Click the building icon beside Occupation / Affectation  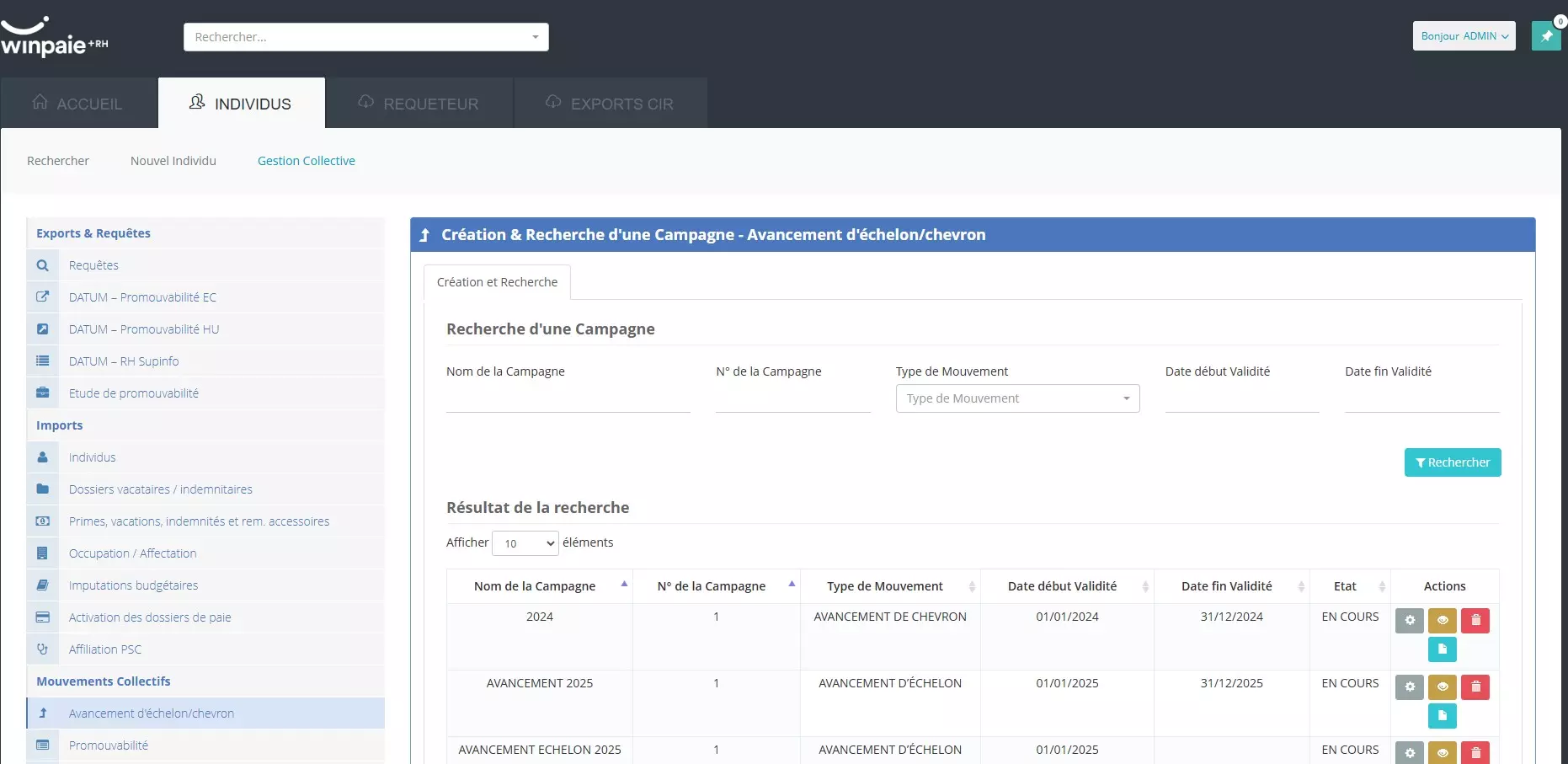pyautogui.click(x=43, y=553)
